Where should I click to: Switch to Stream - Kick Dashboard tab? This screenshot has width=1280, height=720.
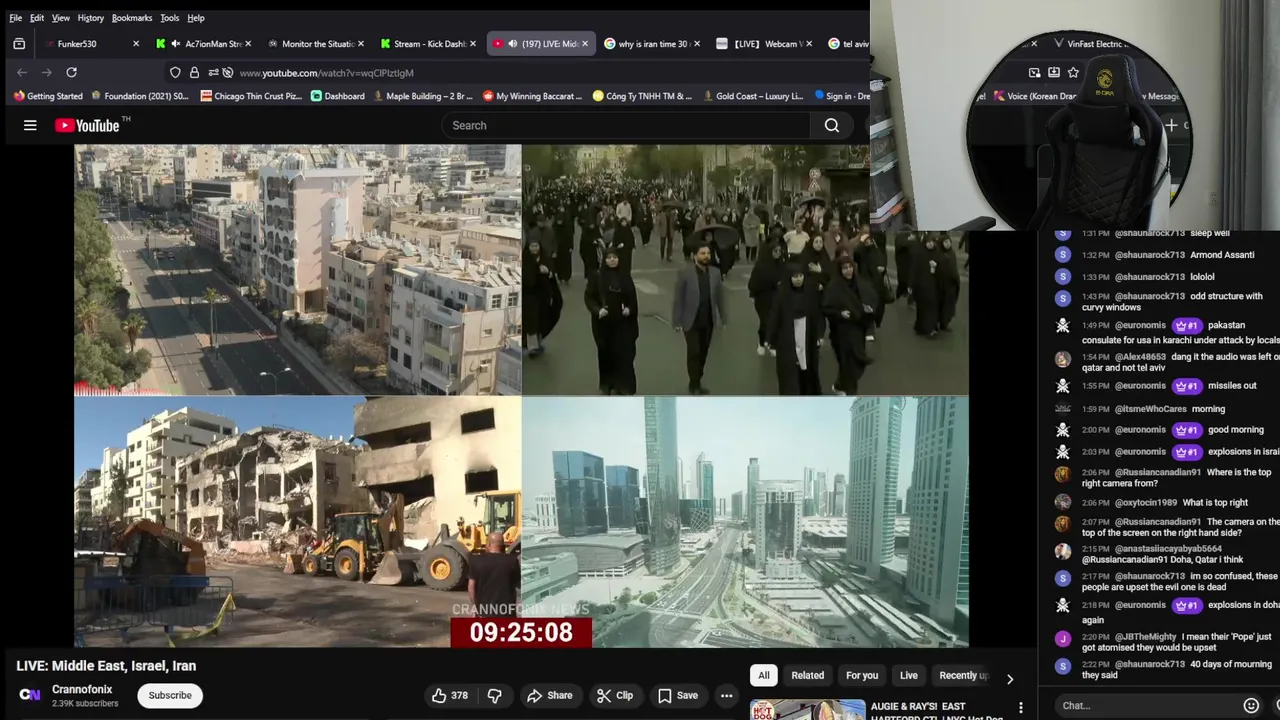(x=430, y=44)
